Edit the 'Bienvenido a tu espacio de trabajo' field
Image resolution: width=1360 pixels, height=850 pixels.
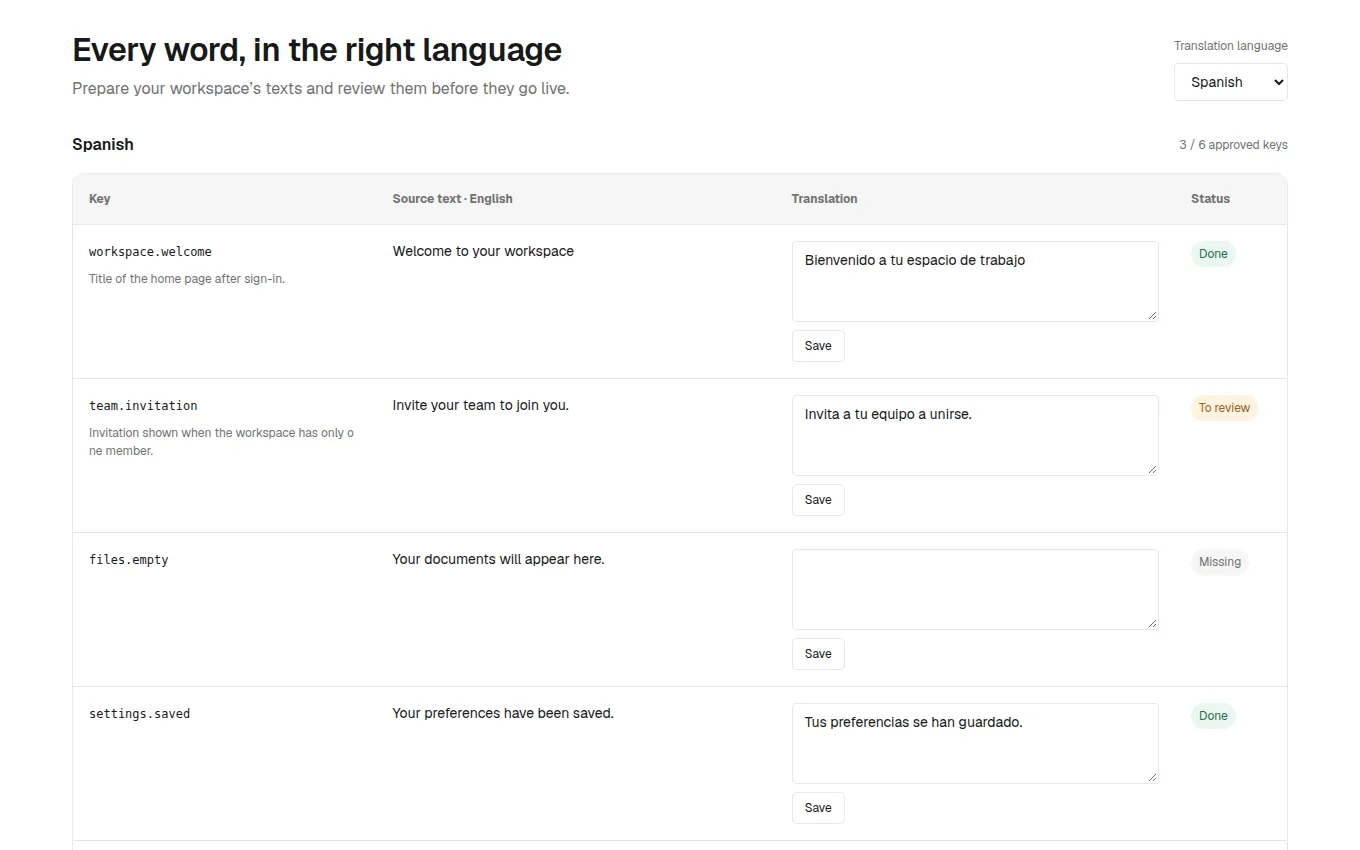975,281
